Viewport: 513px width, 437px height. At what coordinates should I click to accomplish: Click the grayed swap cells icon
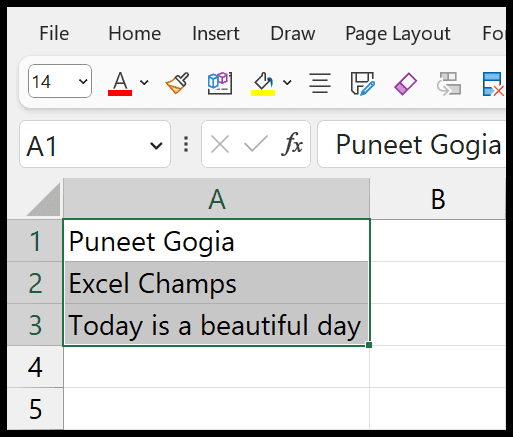(x=449, y=83)
